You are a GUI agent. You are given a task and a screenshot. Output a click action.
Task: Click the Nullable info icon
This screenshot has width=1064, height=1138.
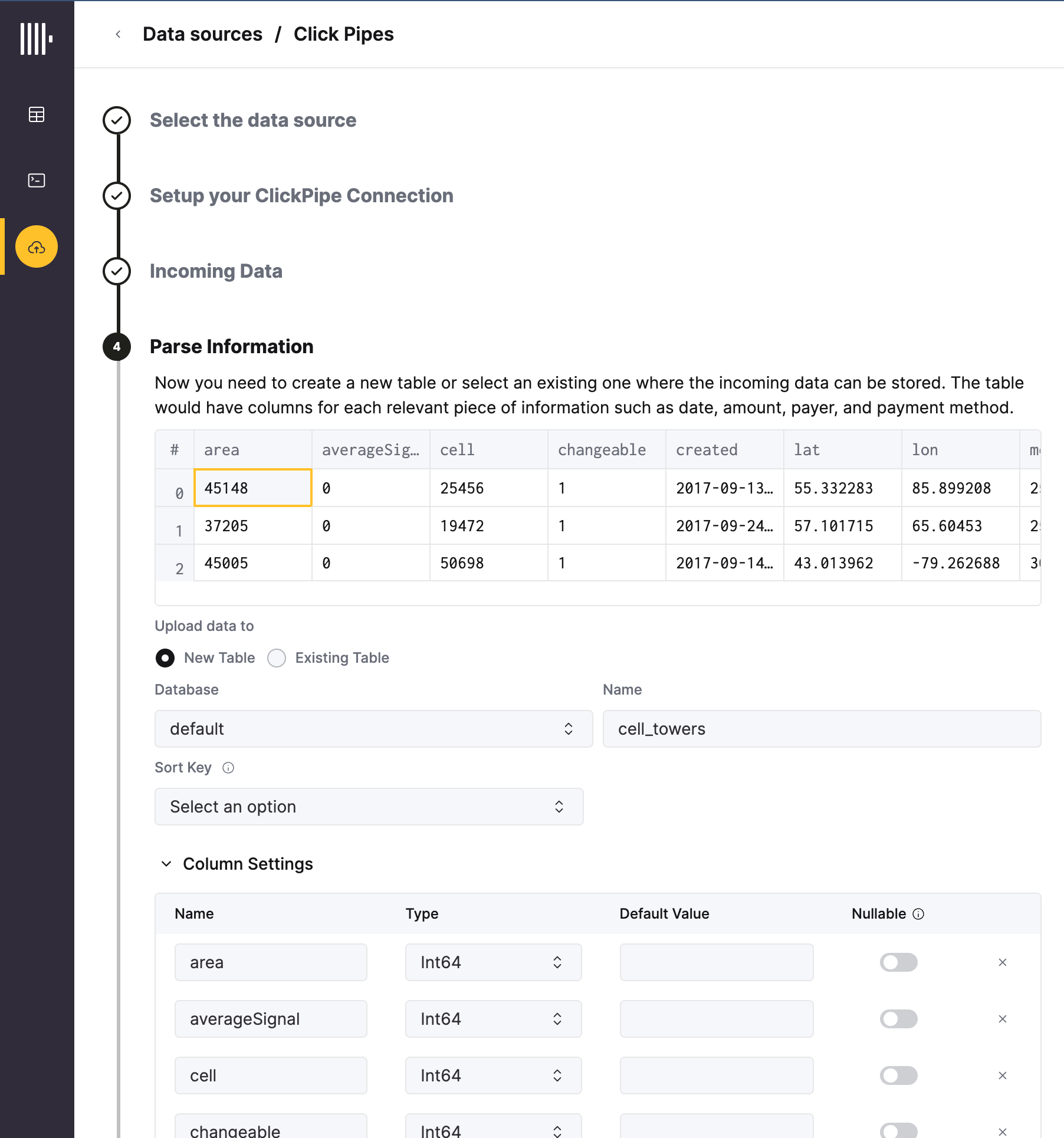tap(918, 914)
